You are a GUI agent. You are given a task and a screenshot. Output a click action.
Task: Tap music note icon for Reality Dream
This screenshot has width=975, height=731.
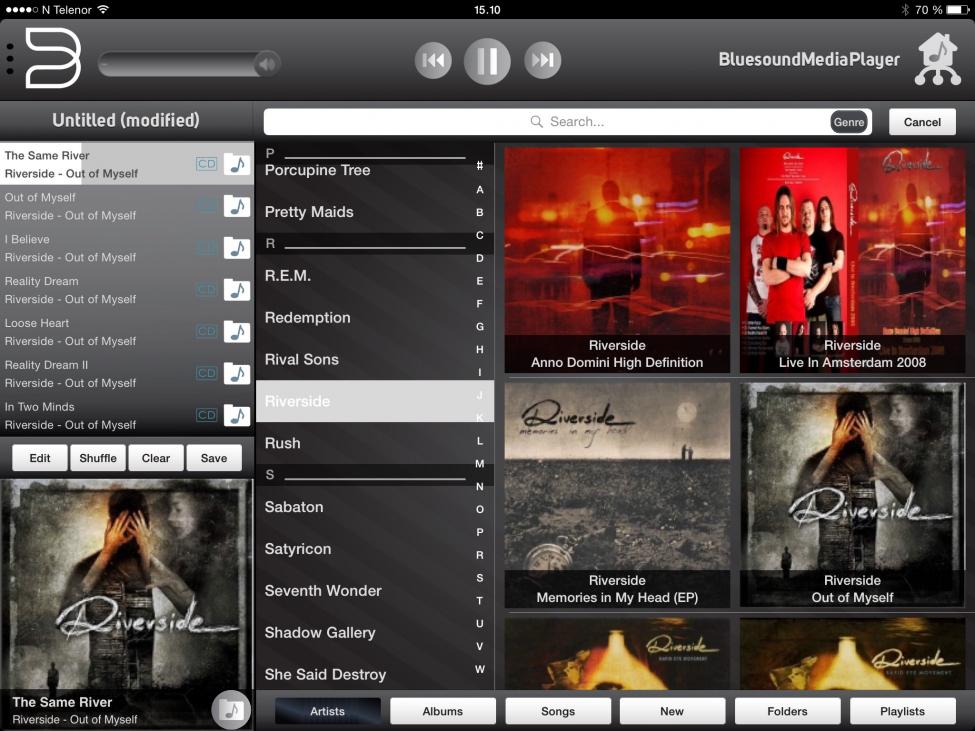tap(237, 290)
